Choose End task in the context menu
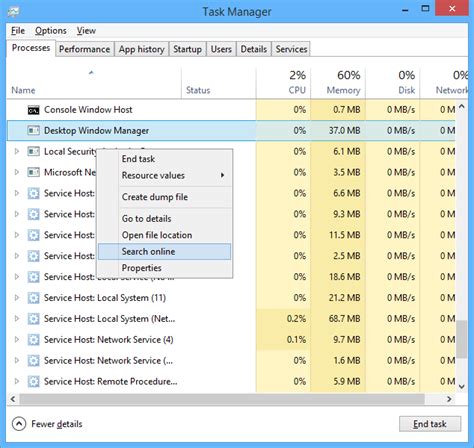The height and width of the screenshot is (448, 474). (x=165, y=159)
